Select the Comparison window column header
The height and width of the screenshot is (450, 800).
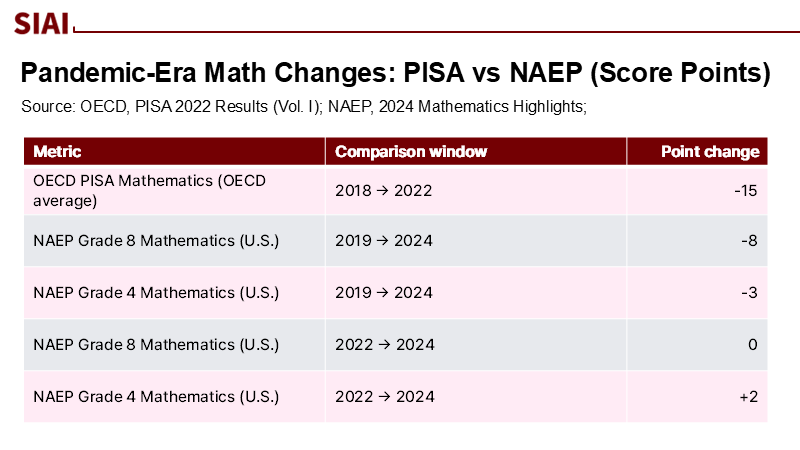pyautogui.click(x=411, y=152)
